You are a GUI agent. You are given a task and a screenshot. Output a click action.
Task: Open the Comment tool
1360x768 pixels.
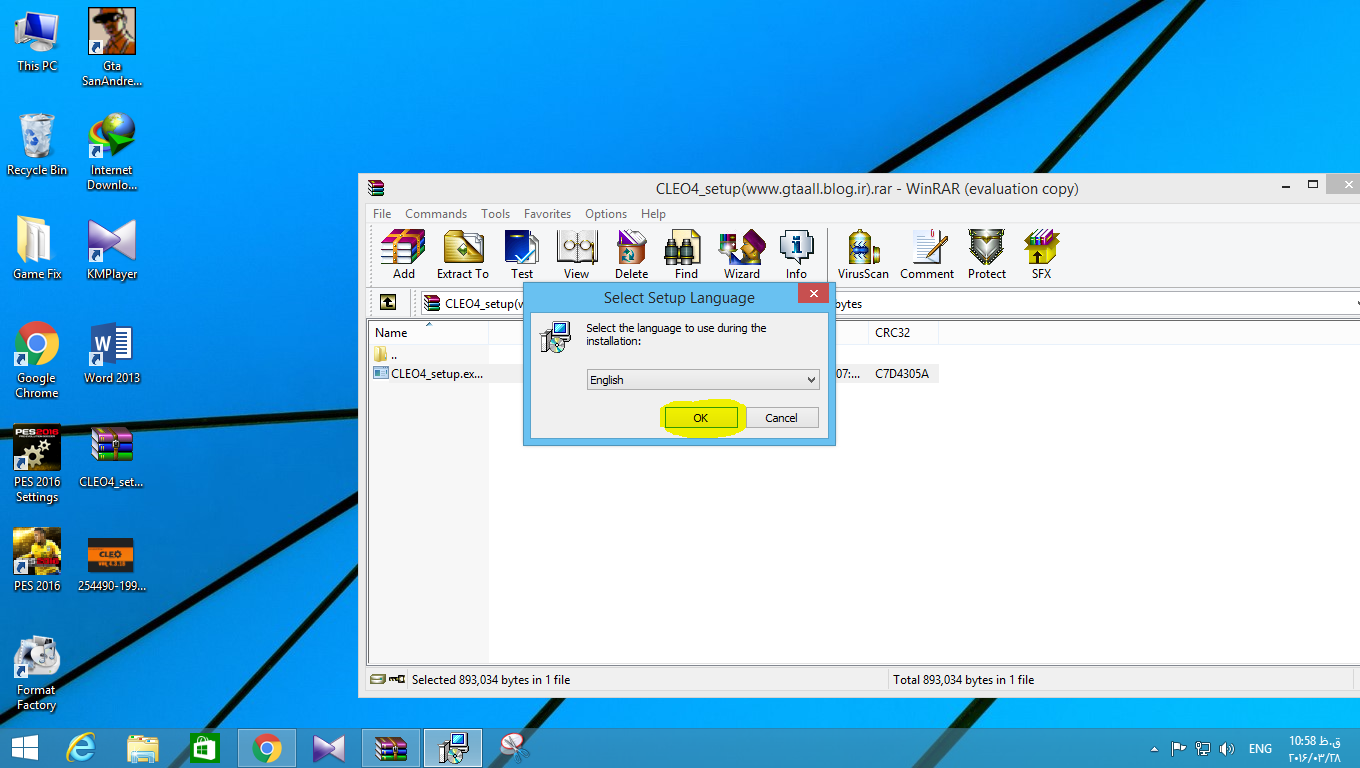coord(927,255)
